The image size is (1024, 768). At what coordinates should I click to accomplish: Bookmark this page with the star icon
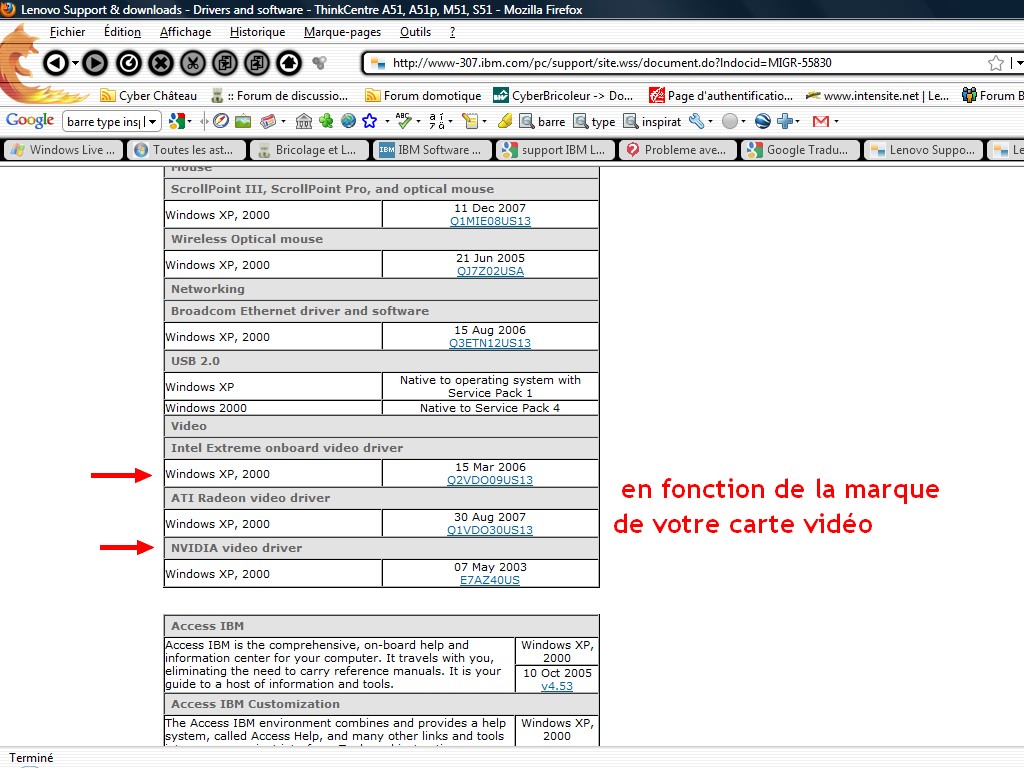click(x=996, y=63)
